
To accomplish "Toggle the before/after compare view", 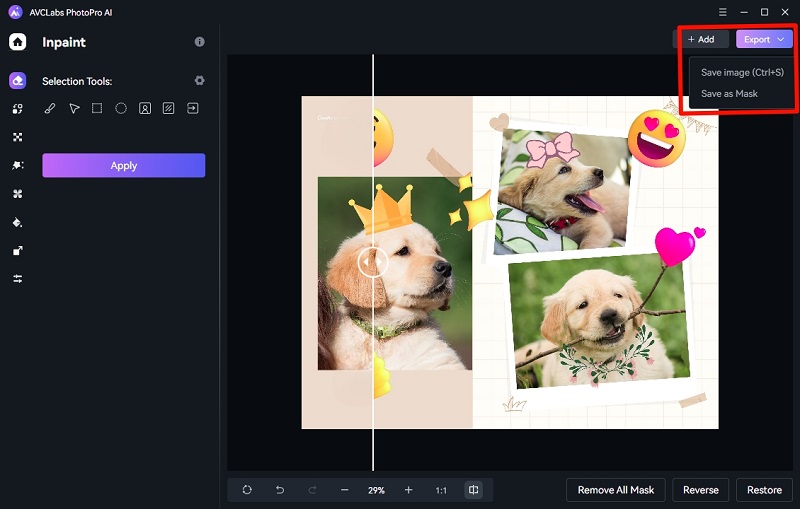I will tap(473, 490).
